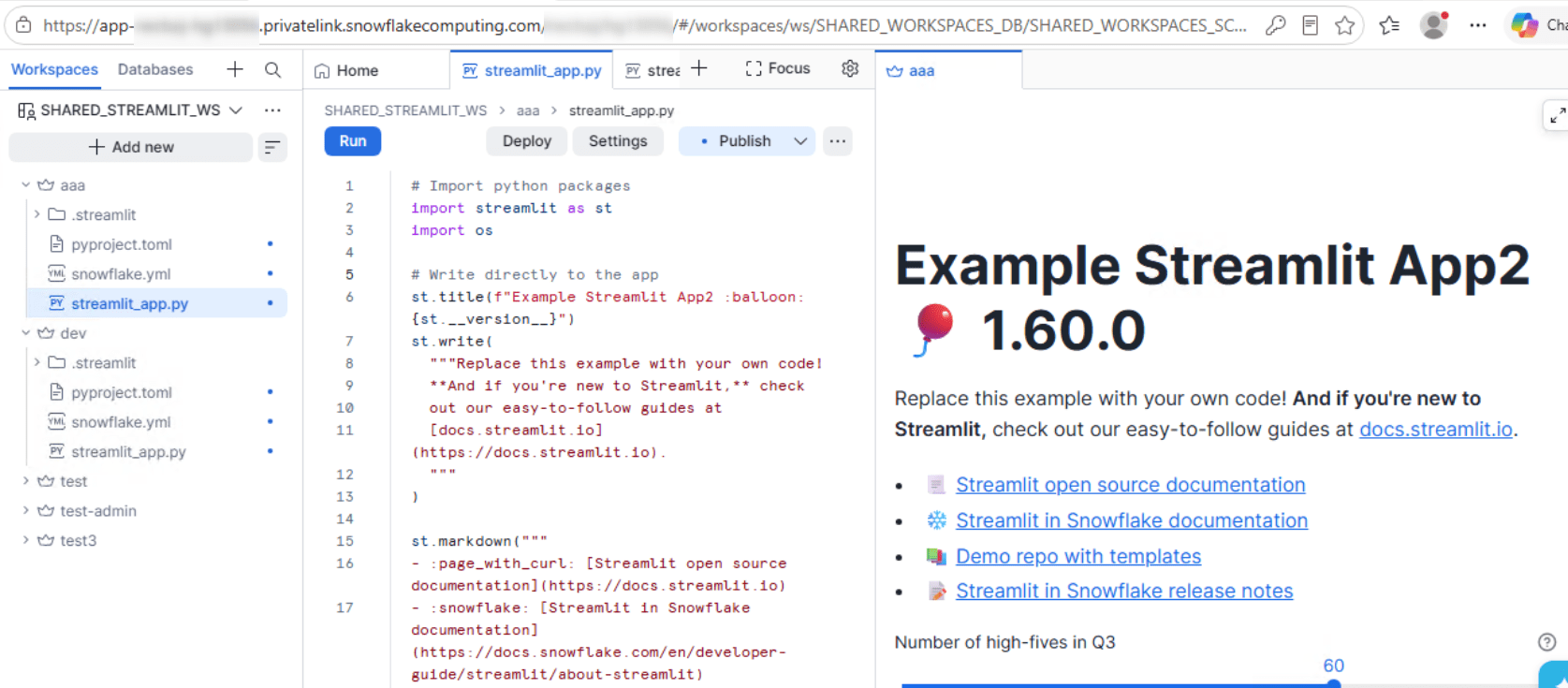Open the editor settings gear icon
The width and height of the screenshot is (1568, 688).
click(x=850, y=68)
